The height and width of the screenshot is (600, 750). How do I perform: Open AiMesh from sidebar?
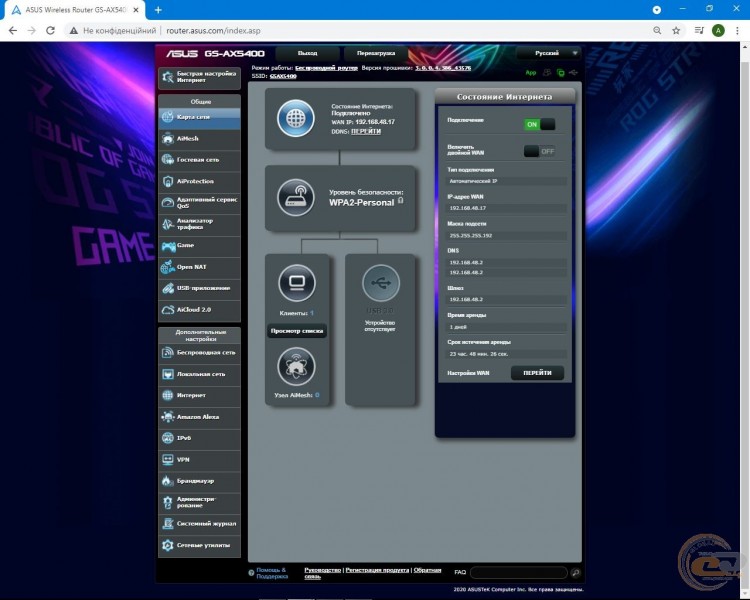click(199, 139)
